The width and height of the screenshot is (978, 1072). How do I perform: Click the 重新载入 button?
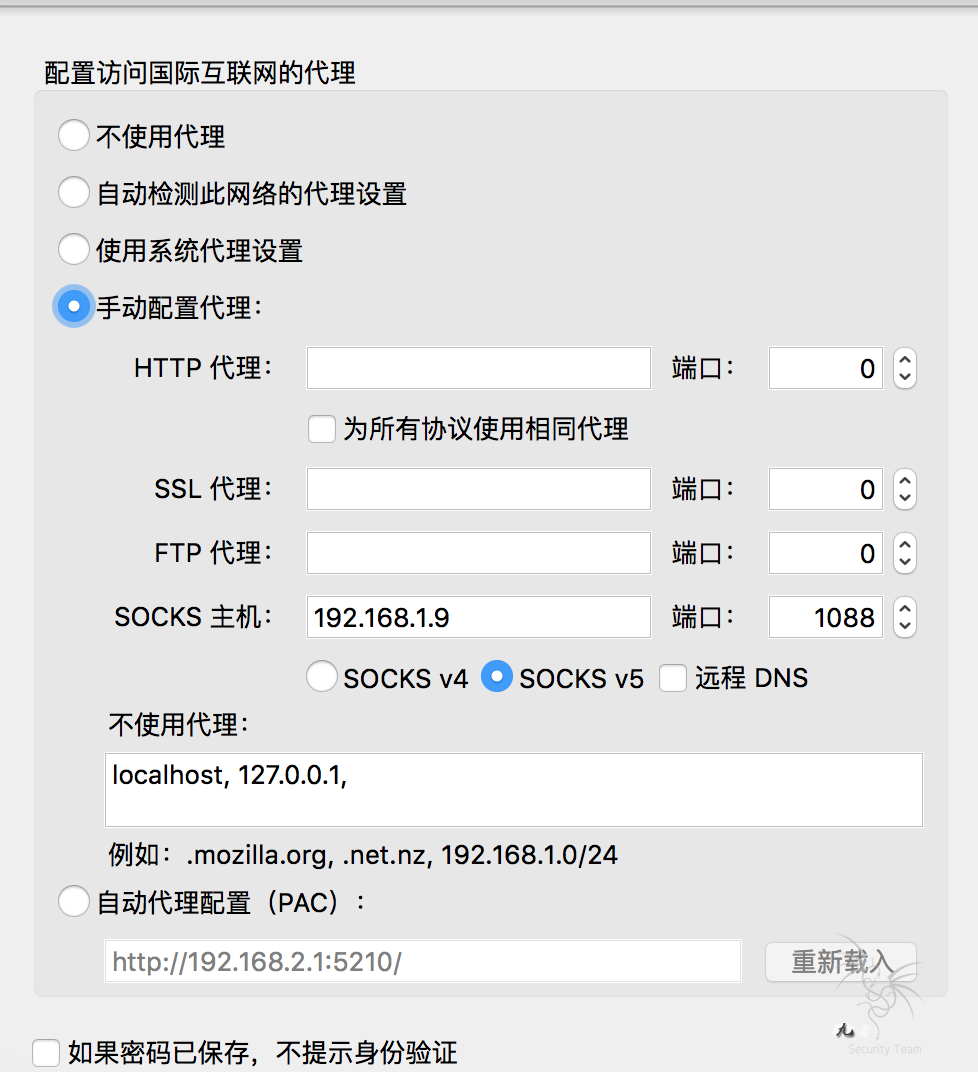[840, 961]
